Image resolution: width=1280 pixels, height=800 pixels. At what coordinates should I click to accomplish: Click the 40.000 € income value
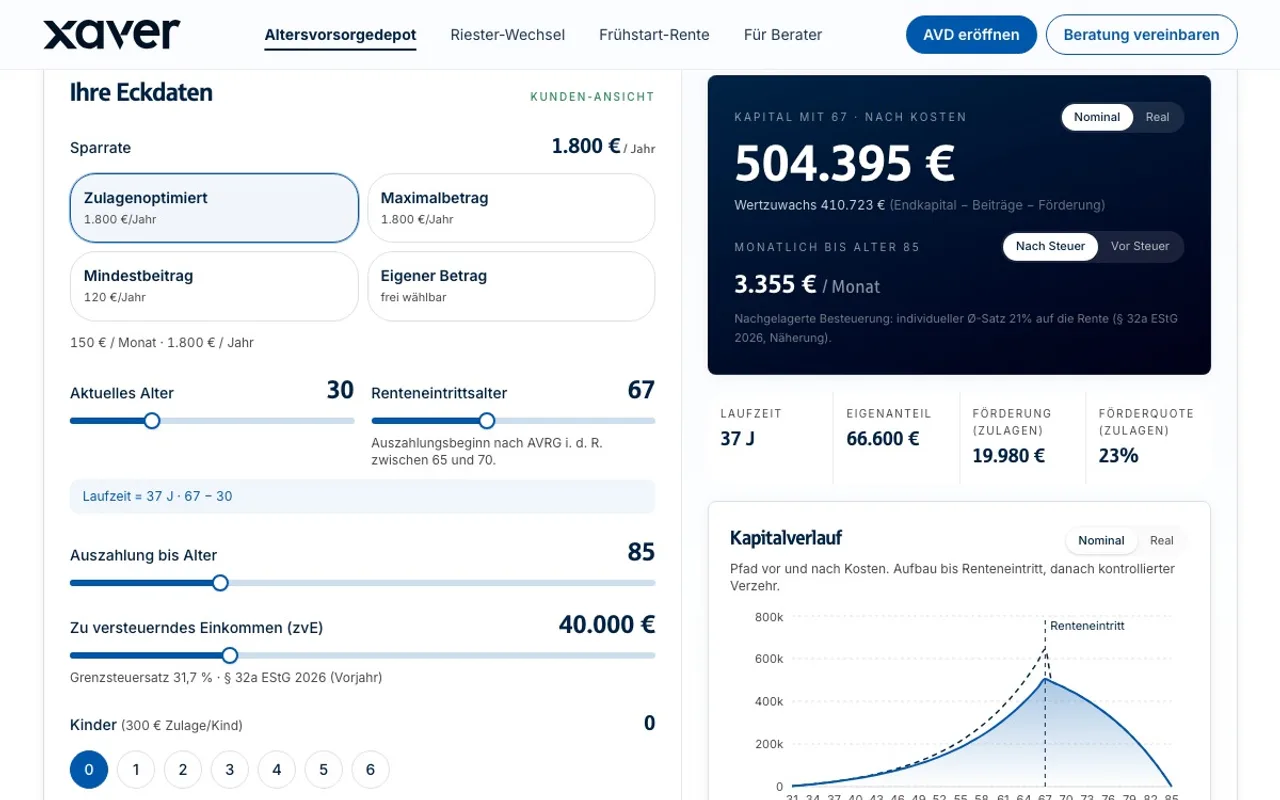point(607,625)
